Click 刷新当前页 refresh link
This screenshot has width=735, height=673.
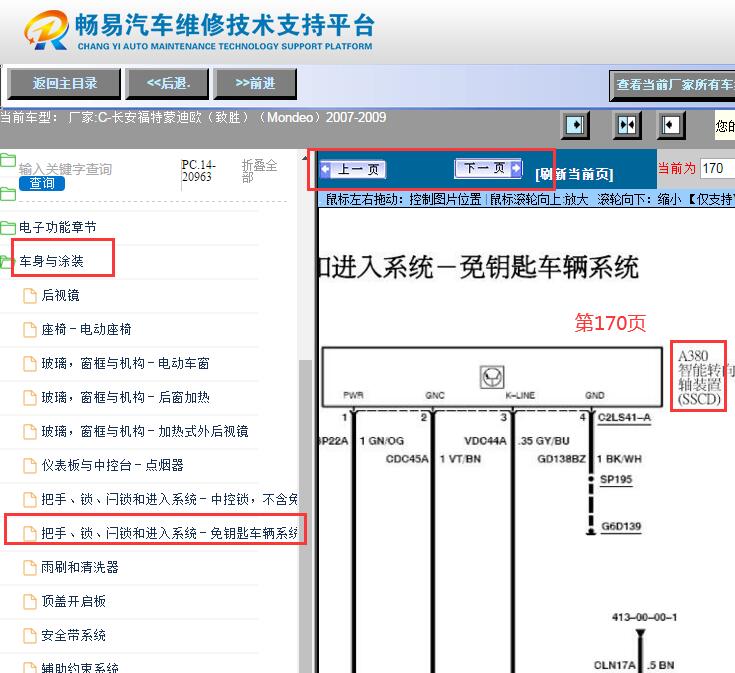click(x=574, y=174)
